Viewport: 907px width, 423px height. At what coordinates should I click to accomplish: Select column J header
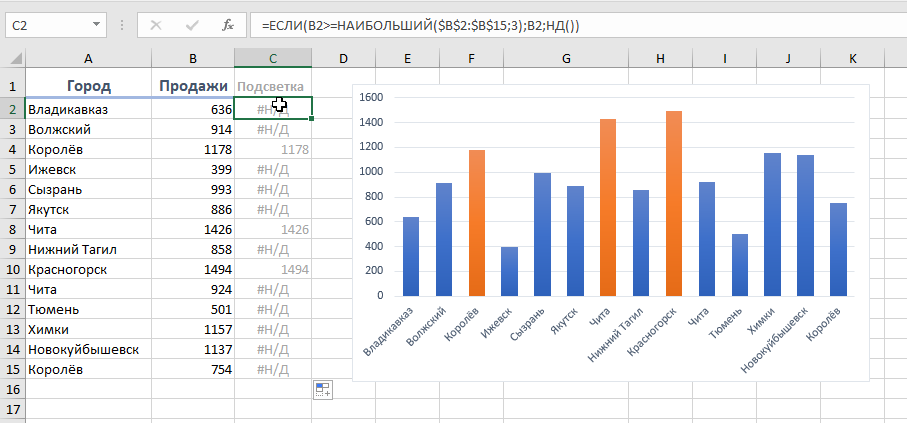(x=788, y=58)
